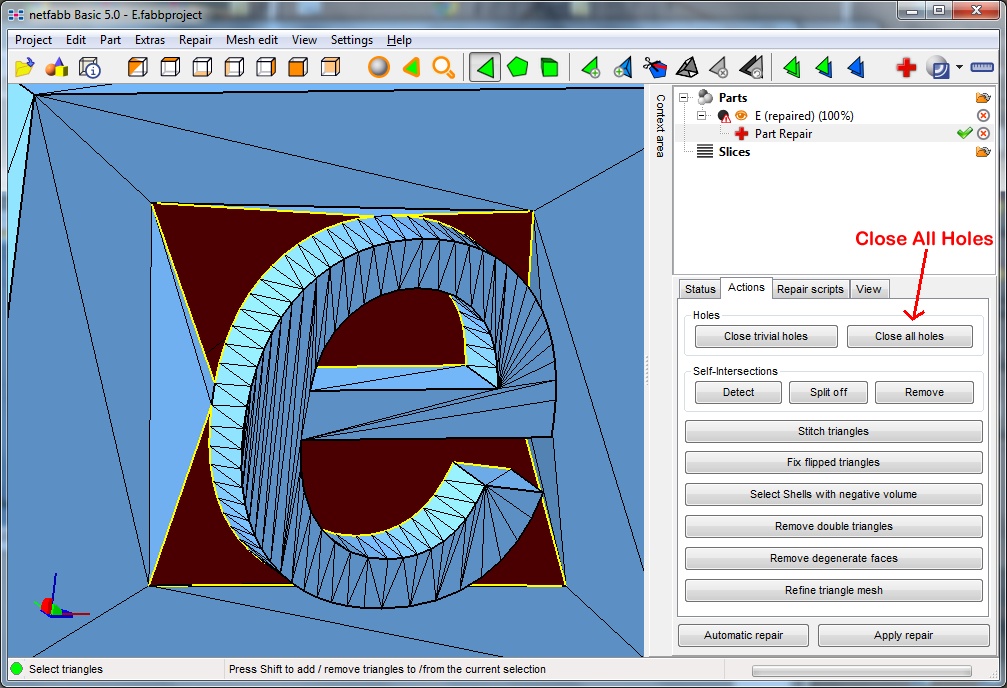
Task: Open the Part menu
Action: point(110,40)
